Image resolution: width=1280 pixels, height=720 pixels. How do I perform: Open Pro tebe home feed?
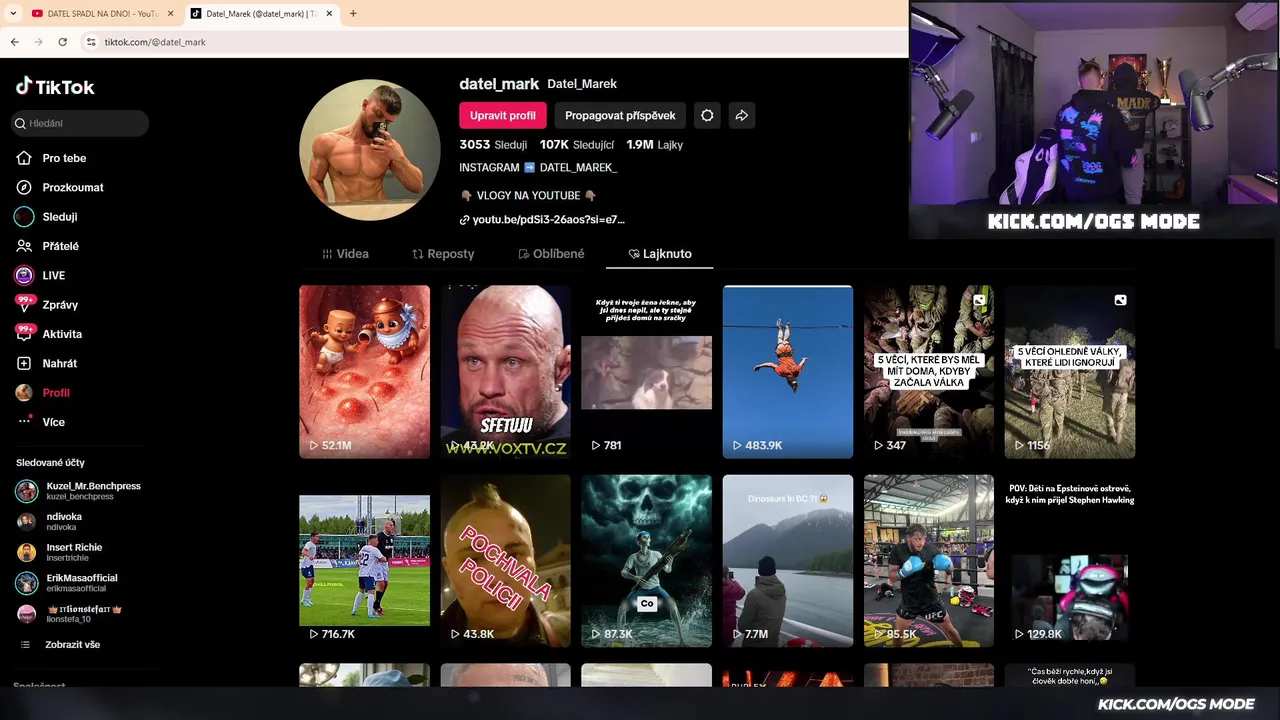51,158
